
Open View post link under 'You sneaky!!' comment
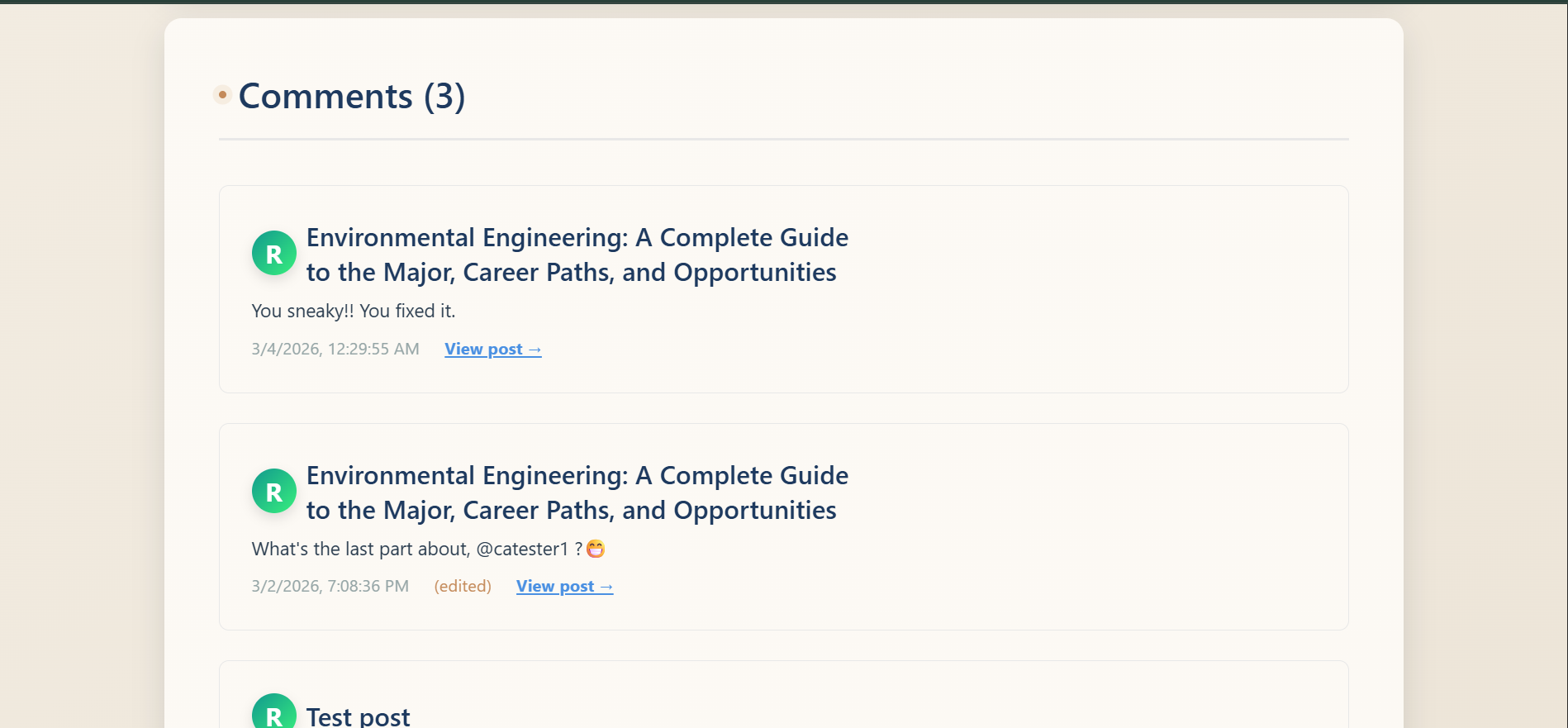[492, 349]
